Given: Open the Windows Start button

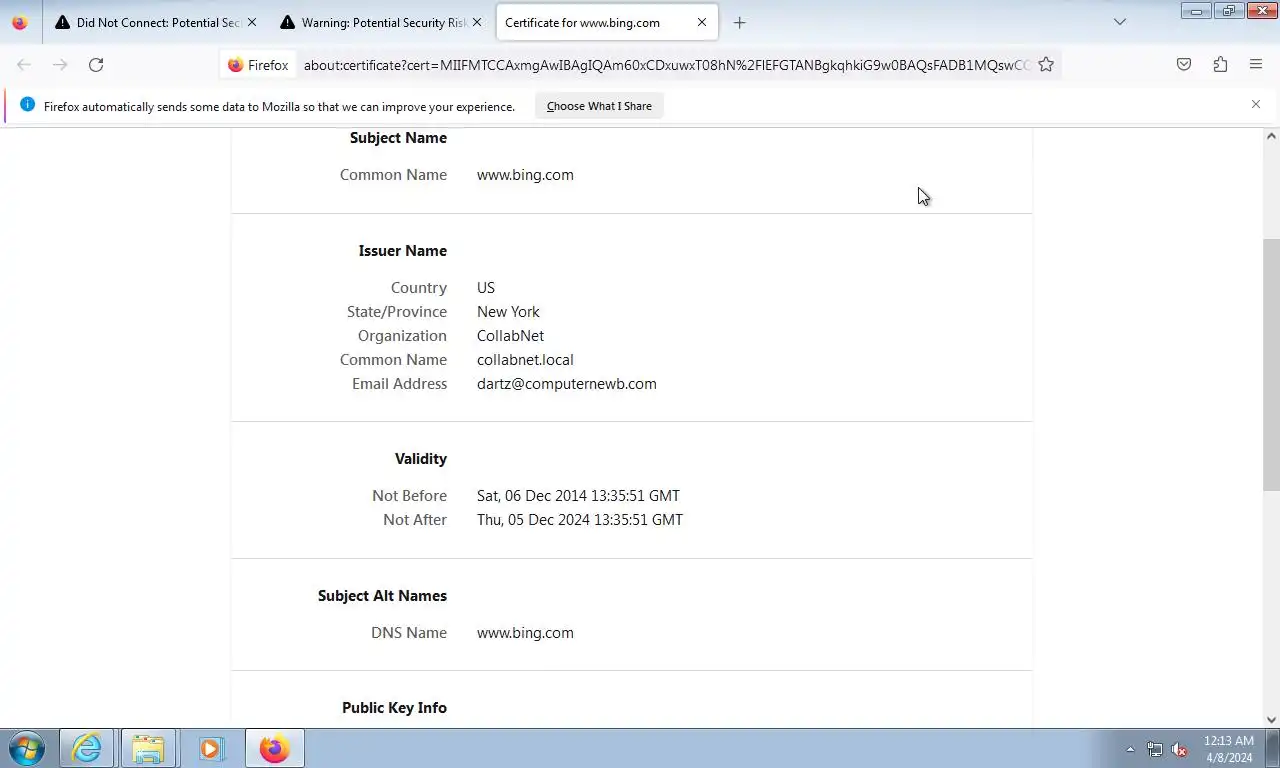Looking at the screenshot, I should coord(27,748).
